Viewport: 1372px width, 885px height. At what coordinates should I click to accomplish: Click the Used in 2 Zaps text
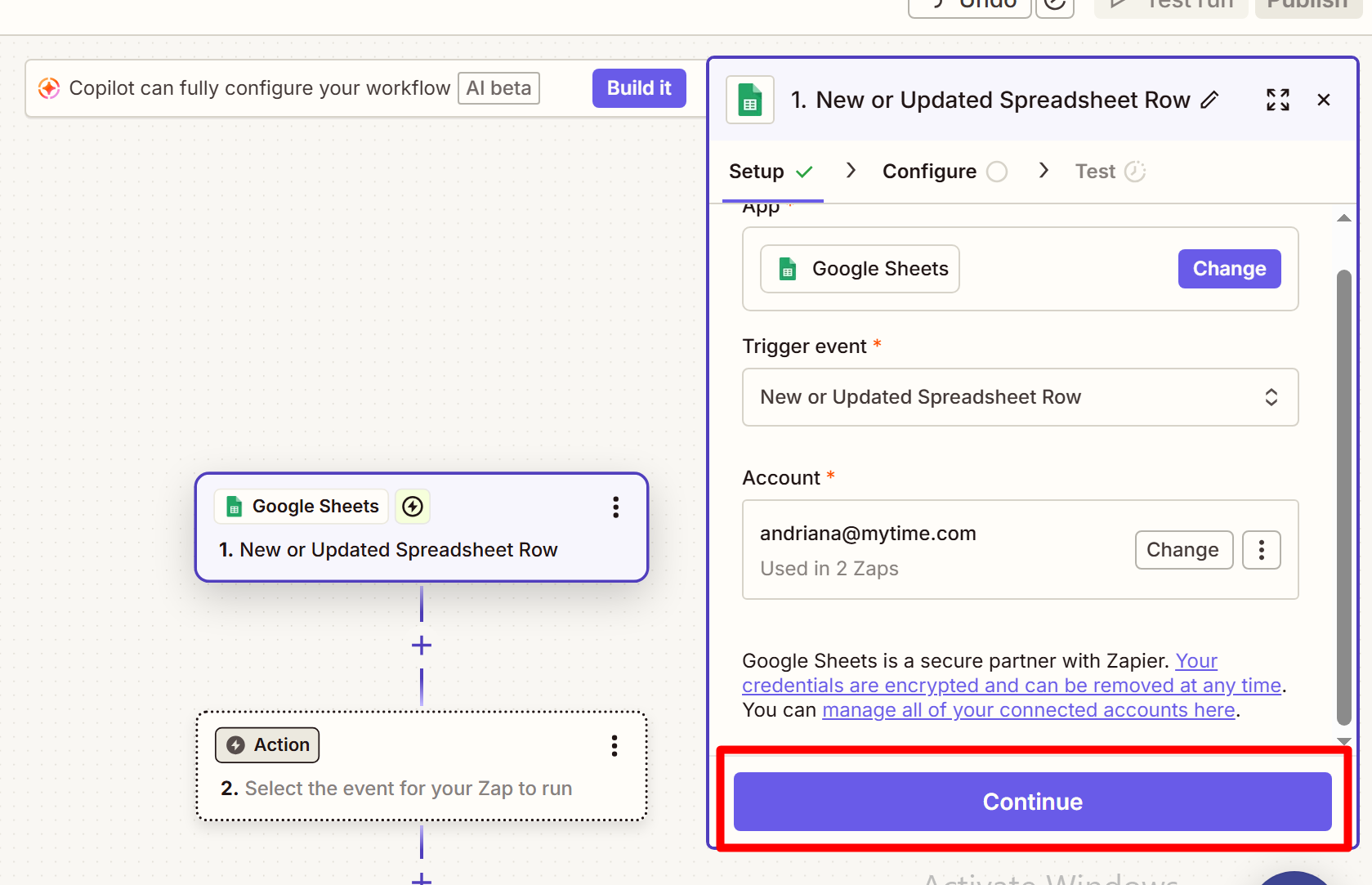pos(829,569)
